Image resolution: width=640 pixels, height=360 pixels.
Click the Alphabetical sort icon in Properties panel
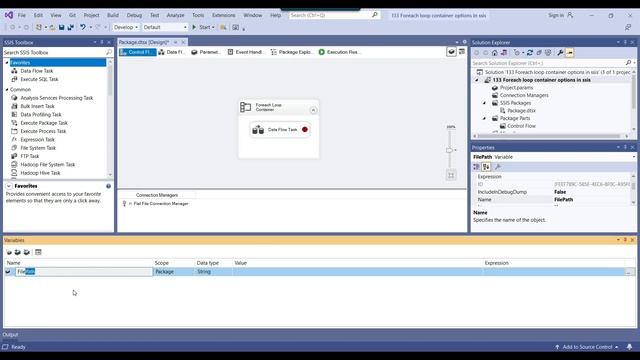click(x=486, y=167)
